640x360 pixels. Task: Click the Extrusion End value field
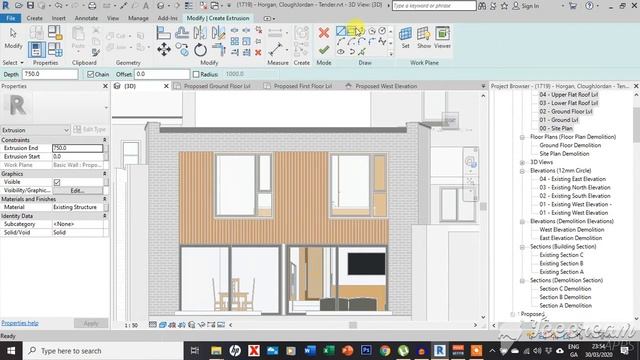click(x=77, y=148)
